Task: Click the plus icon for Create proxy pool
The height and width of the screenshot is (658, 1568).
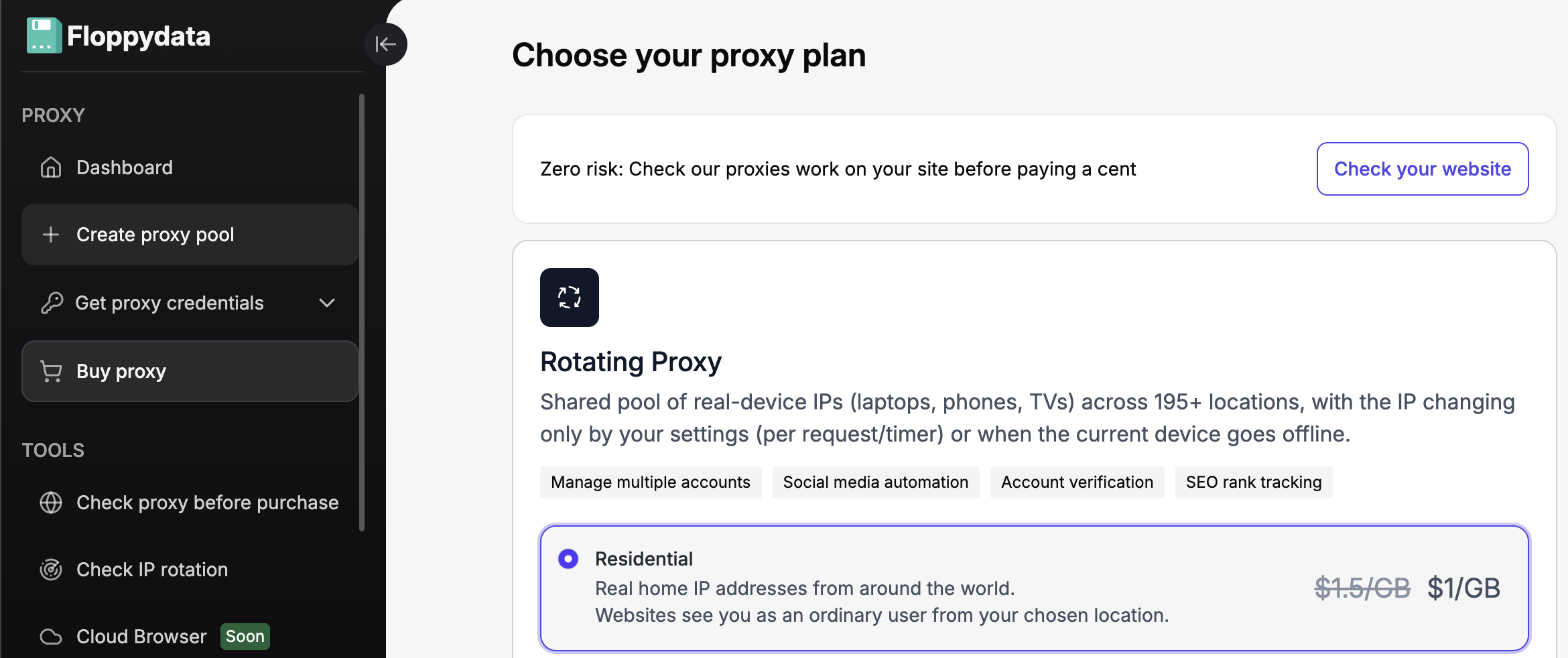Action: 51,235
